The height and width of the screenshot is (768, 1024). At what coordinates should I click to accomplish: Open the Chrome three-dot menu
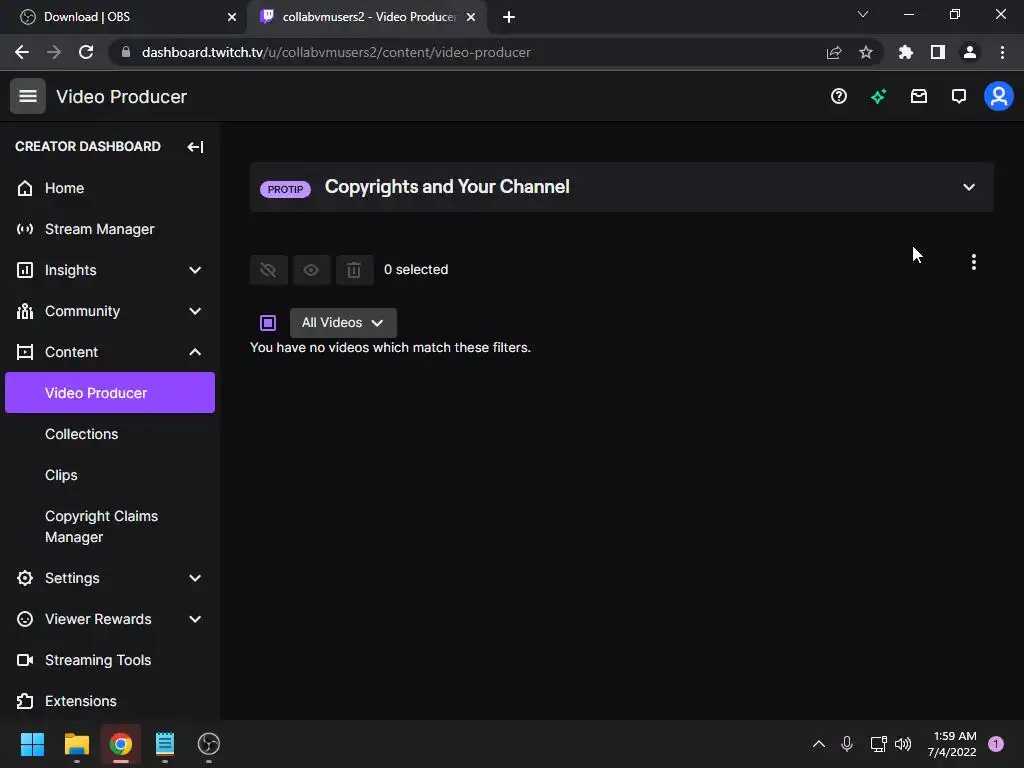click(x=1002, y=52)
